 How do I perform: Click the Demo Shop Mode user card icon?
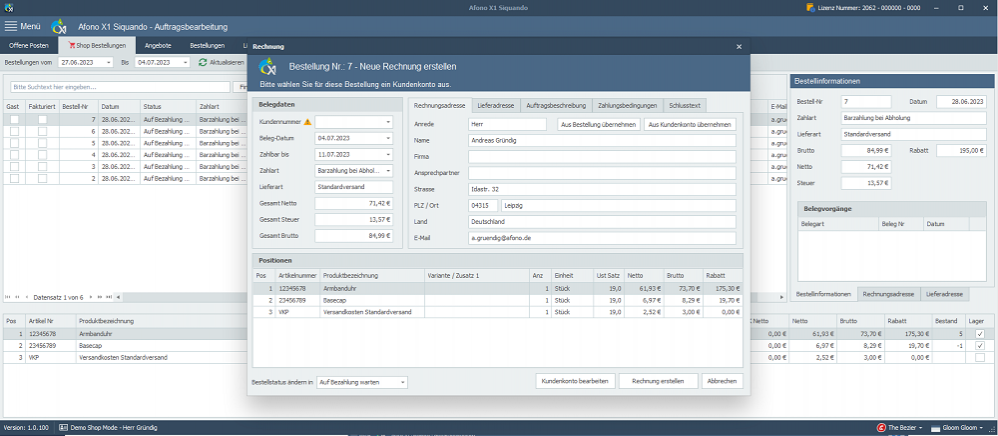point(63,428)
